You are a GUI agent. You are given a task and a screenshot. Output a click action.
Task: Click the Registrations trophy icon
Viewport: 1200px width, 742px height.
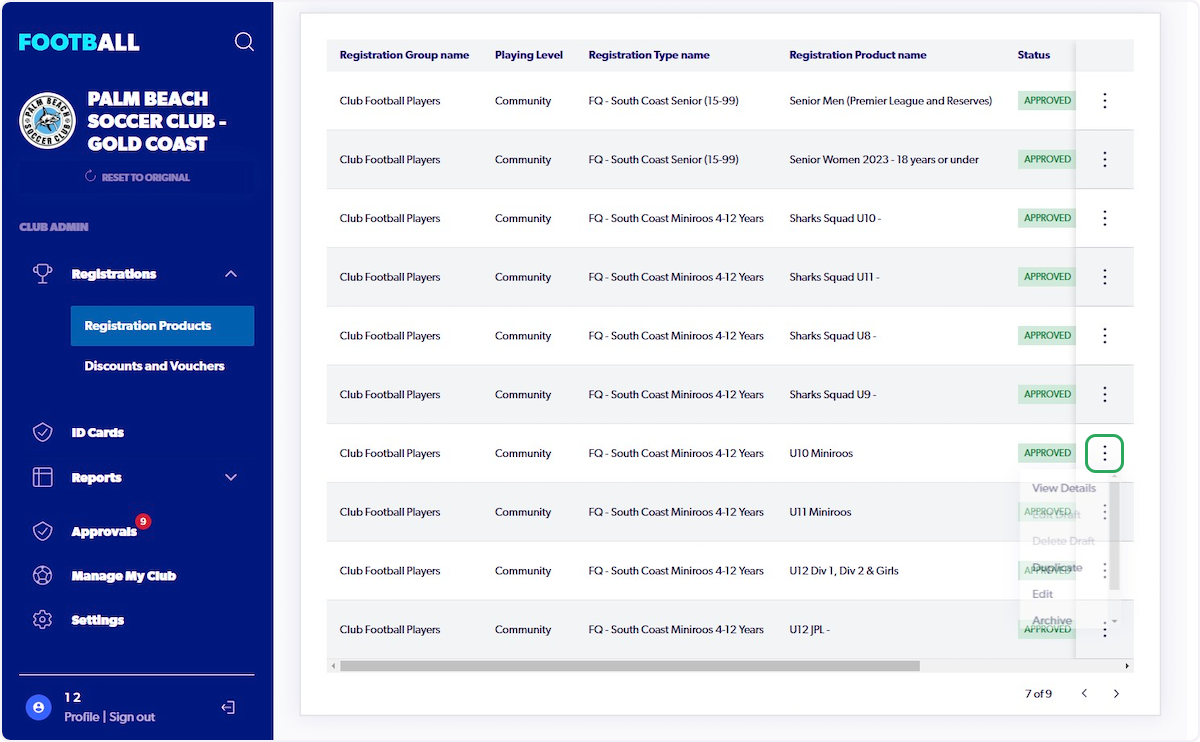[42, 273]
